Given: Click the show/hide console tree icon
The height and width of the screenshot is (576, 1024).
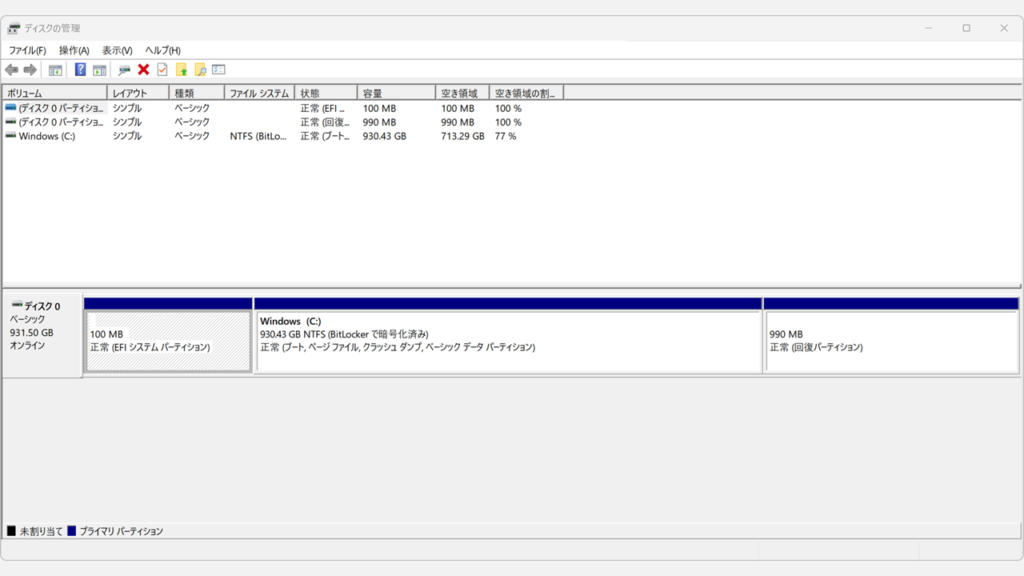Looking at the screenshot, I should tap(56, 70).
